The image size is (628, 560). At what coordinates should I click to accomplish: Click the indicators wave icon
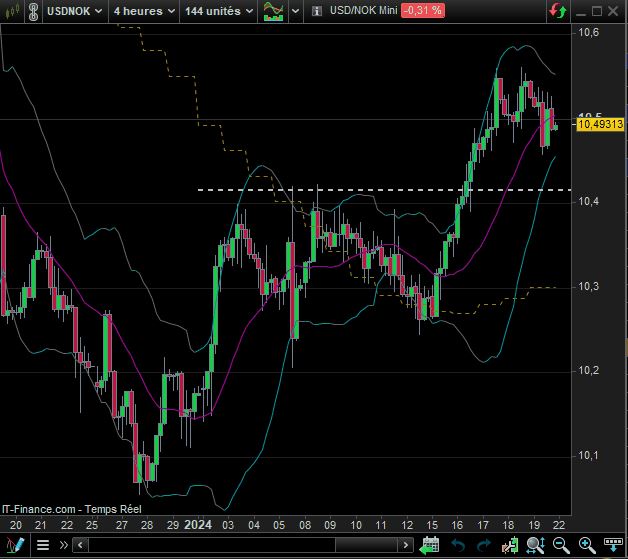click(x=273, y=11)
